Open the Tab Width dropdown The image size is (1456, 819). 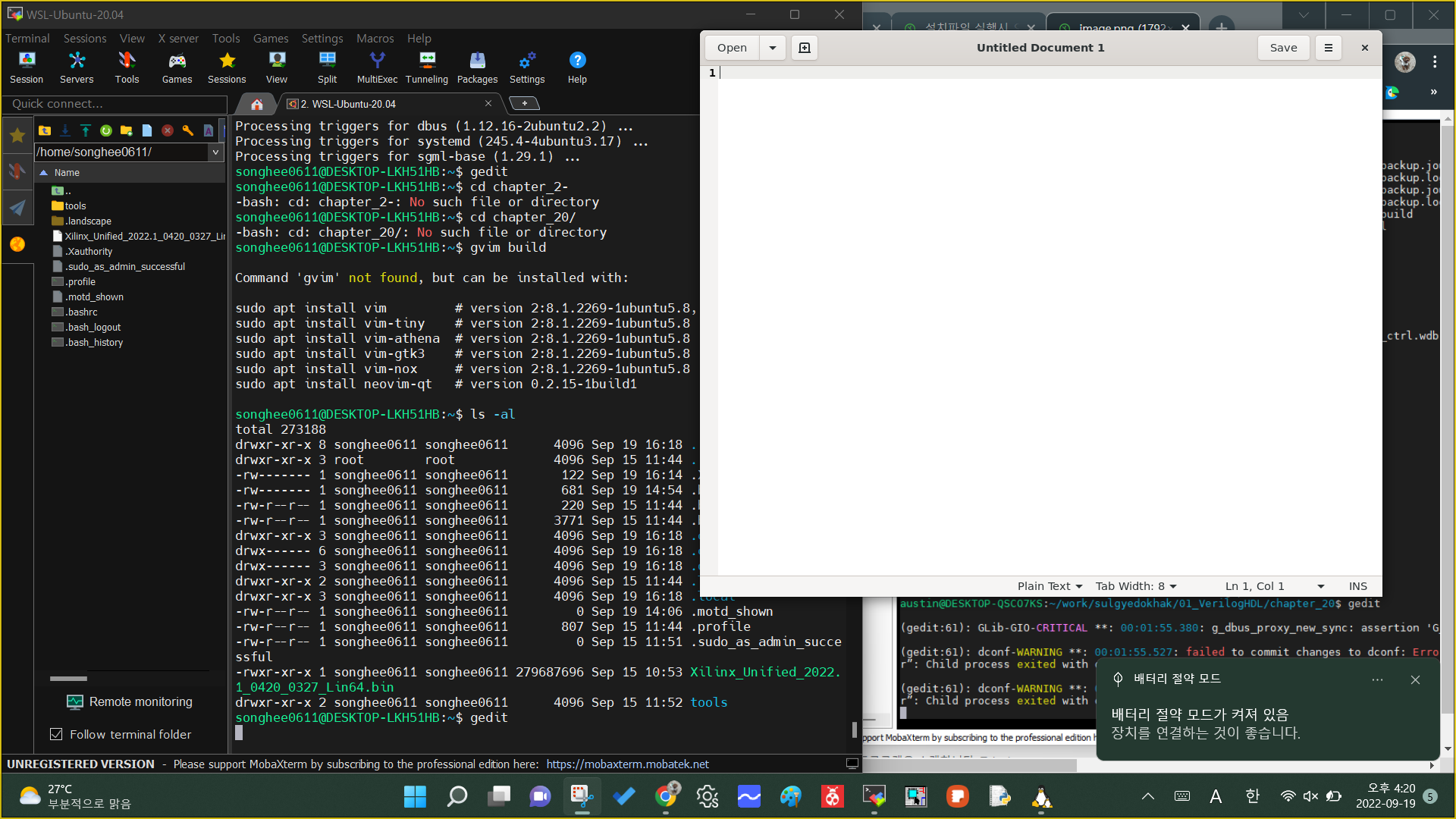pyautogui.click(x=1136, y=586)
